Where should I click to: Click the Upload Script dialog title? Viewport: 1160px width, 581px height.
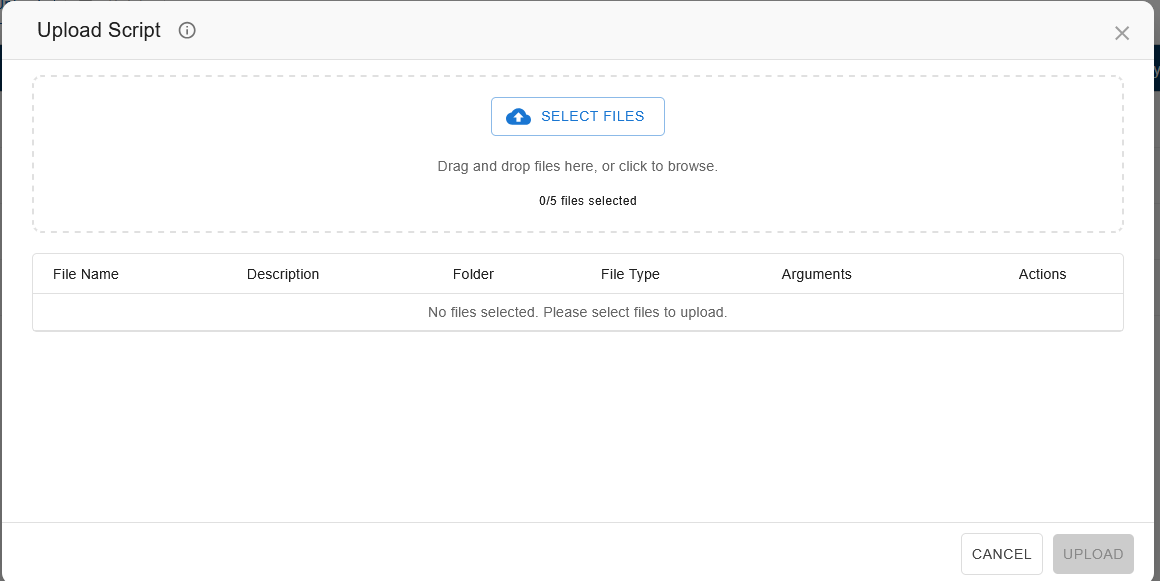99,30
